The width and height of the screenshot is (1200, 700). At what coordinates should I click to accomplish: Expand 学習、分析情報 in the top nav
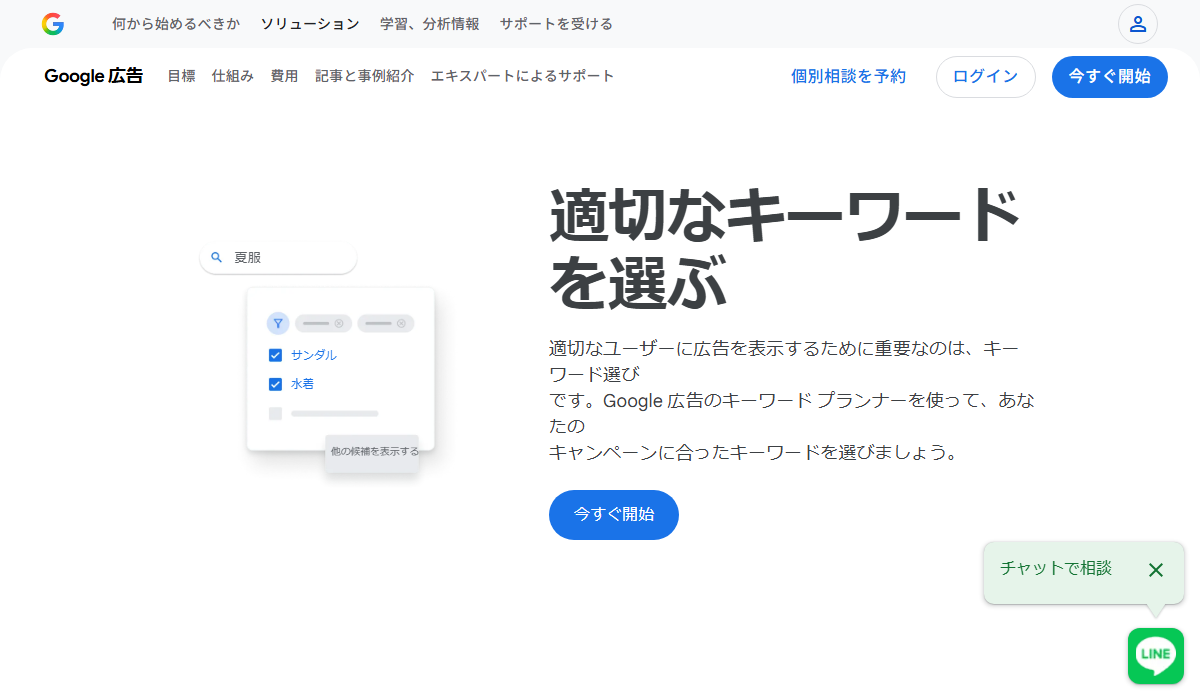pyautogui.click(x=429, y=24)
